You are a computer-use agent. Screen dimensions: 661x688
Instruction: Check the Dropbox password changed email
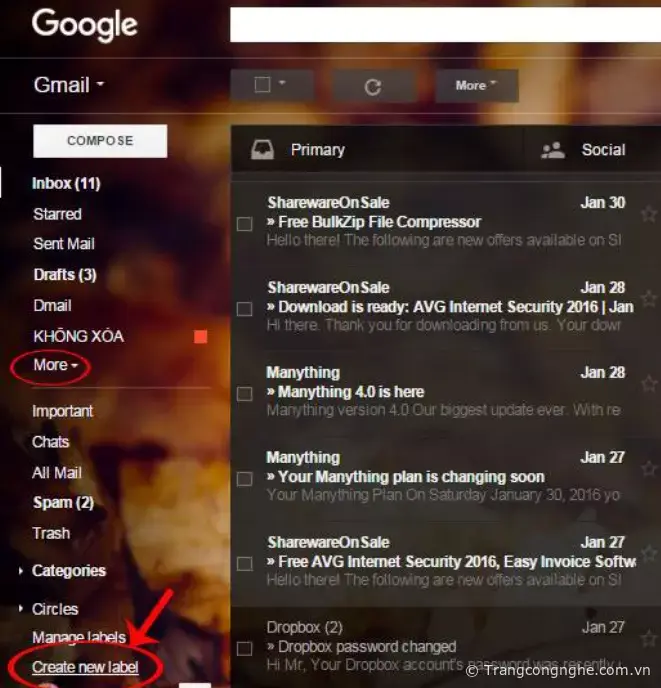244,648
